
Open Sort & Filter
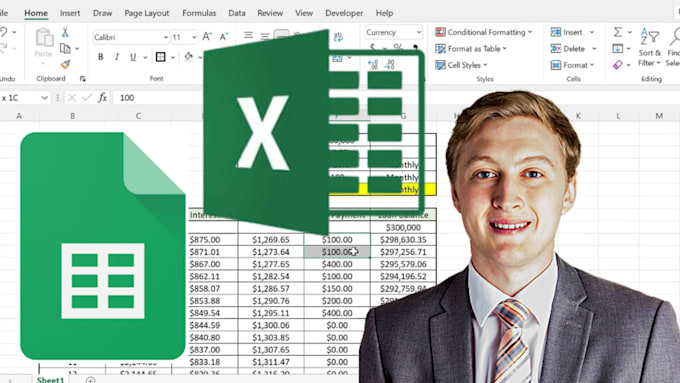[x=650, y=48]
